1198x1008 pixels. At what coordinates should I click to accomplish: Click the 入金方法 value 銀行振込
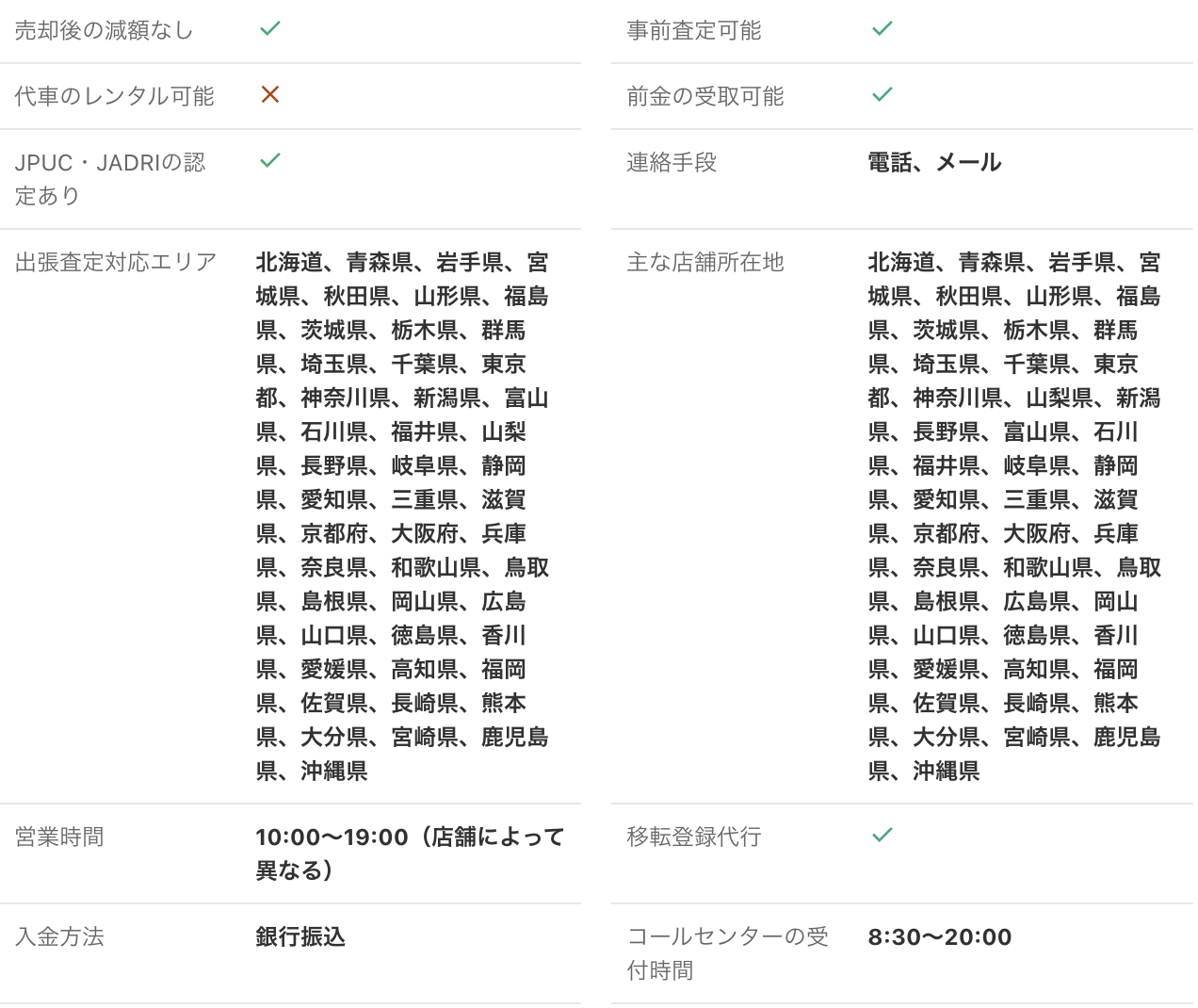tap(300, 937)
